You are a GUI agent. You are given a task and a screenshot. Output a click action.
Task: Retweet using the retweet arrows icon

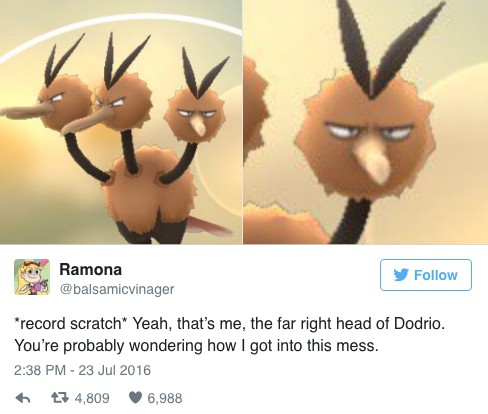click(60, 397)
